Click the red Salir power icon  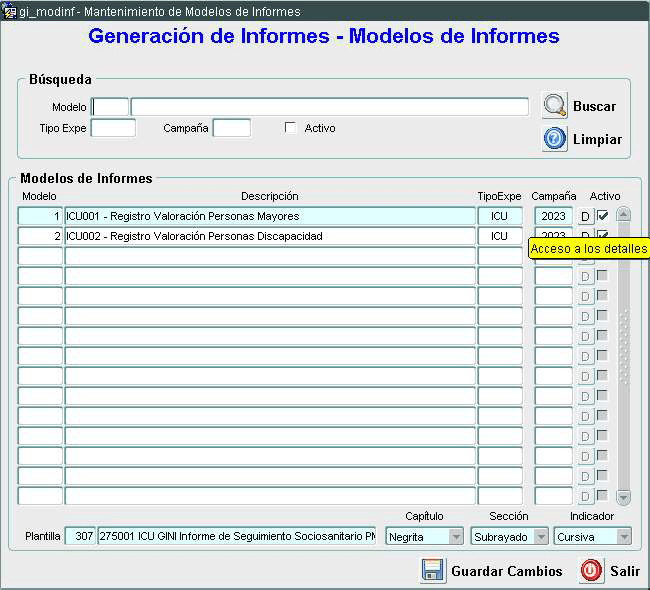(591, 570)
